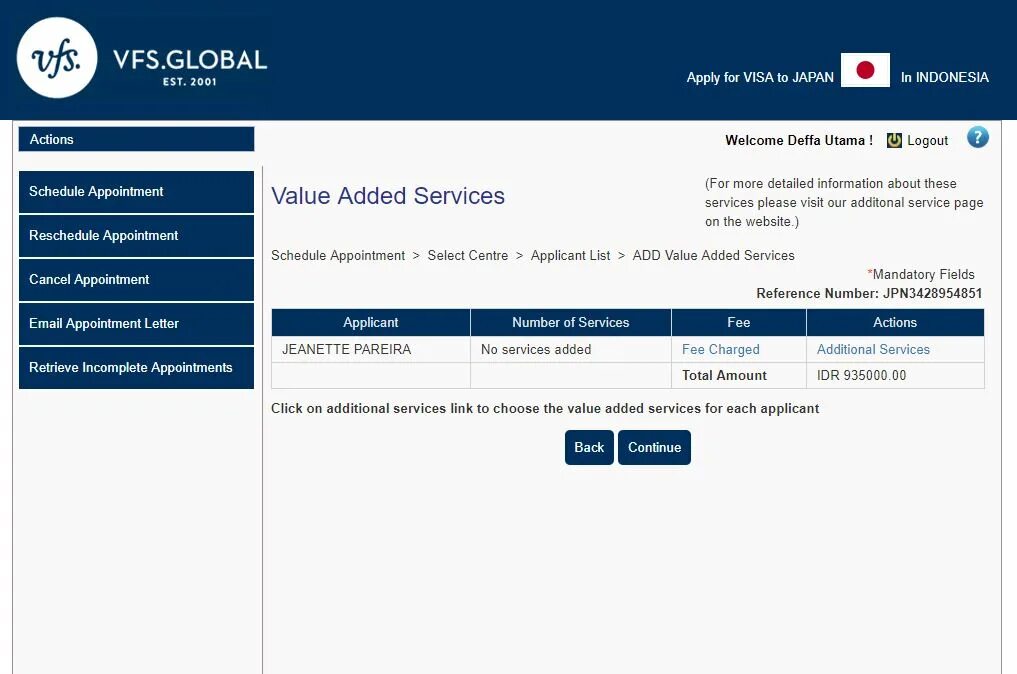The height and width of the screenshot is (674, 1017).
Task: Click Select Centre breadcrumb
Action: 468,256
